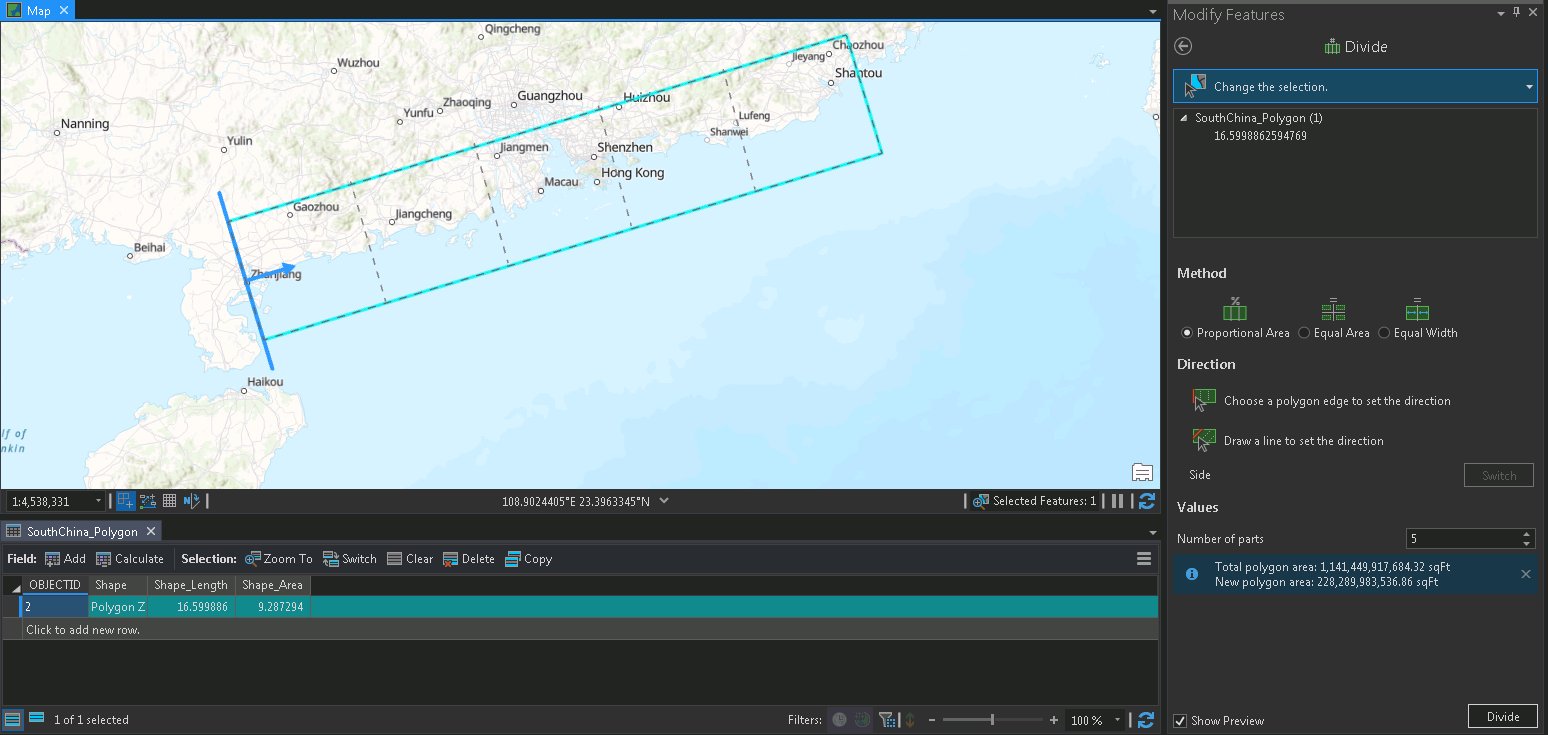Image resolution: width=1548 pixels, height=735 pixels.
Task: Click the Equal Area method icon
Action: point(1333,310)
